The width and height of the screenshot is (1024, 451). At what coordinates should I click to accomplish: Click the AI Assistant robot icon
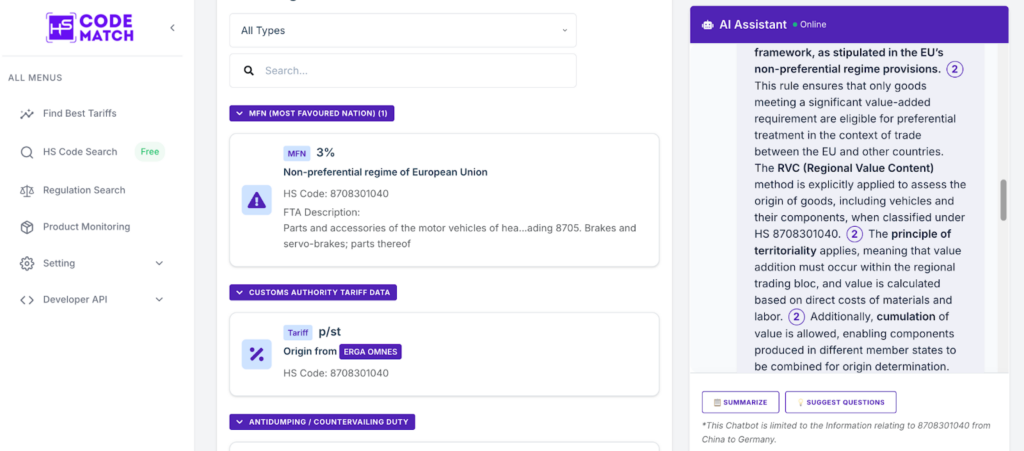point(707,25)
